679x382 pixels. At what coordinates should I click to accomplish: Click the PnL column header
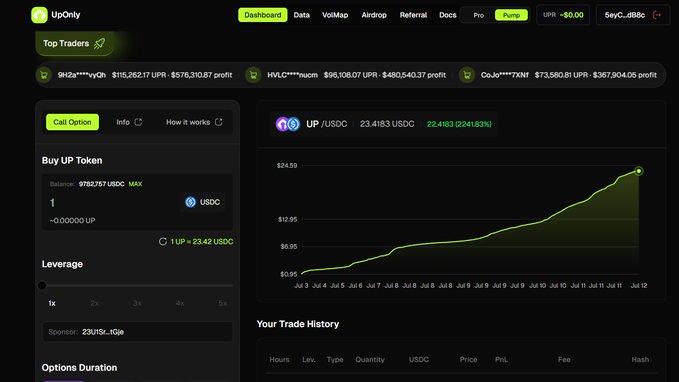pos(501,359)
